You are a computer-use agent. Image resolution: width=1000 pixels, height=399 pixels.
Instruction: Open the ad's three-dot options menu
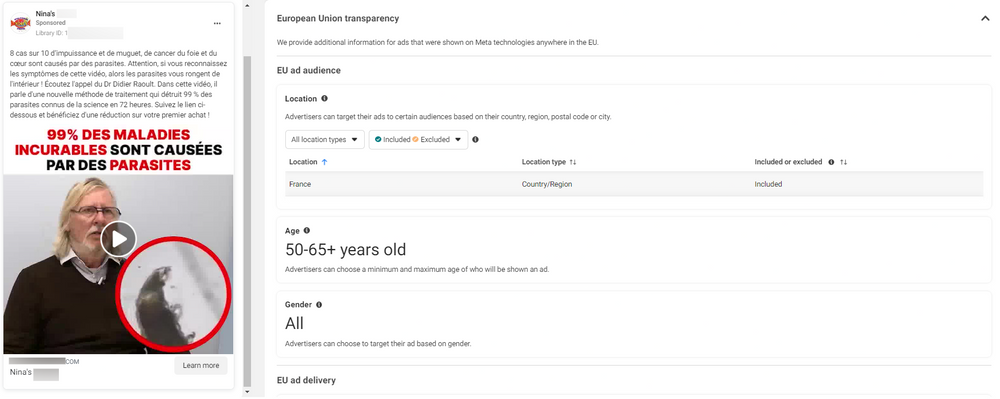(x=217, y=24)
